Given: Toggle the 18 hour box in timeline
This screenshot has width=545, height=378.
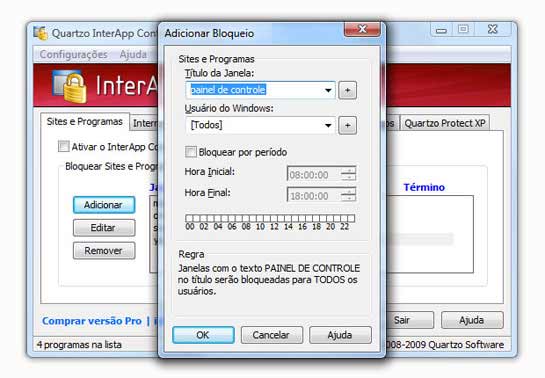Looking at the screenshot, I should pos(316,218).
